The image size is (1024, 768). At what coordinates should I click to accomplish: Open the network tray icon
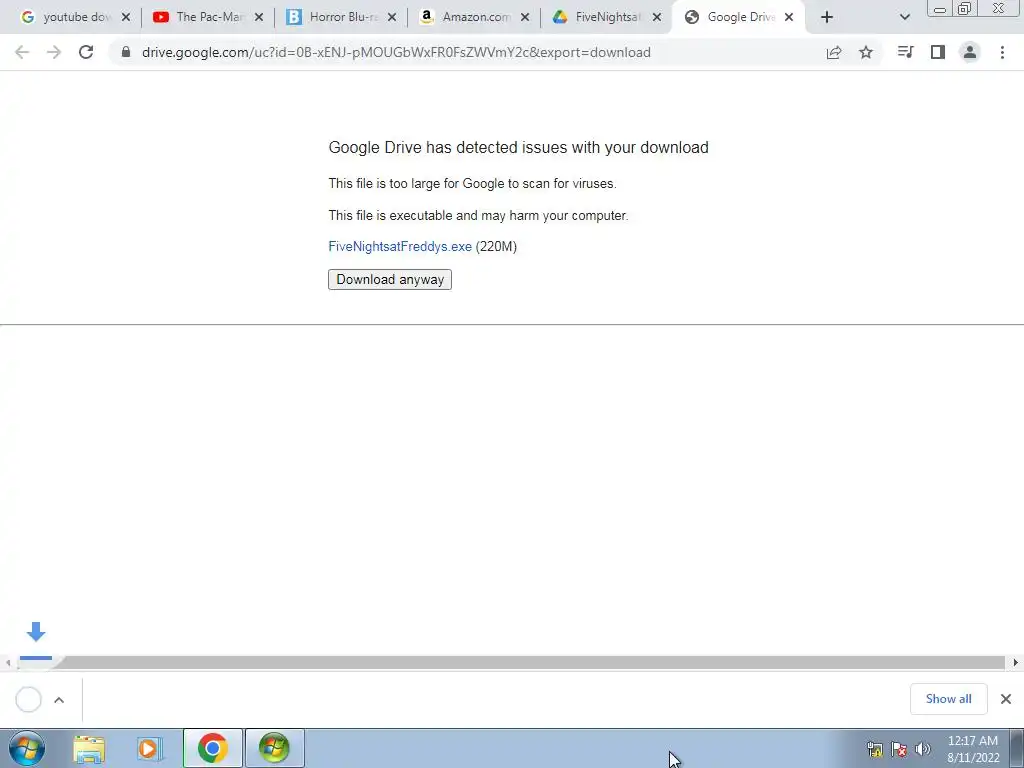click(x=875, y=749)
